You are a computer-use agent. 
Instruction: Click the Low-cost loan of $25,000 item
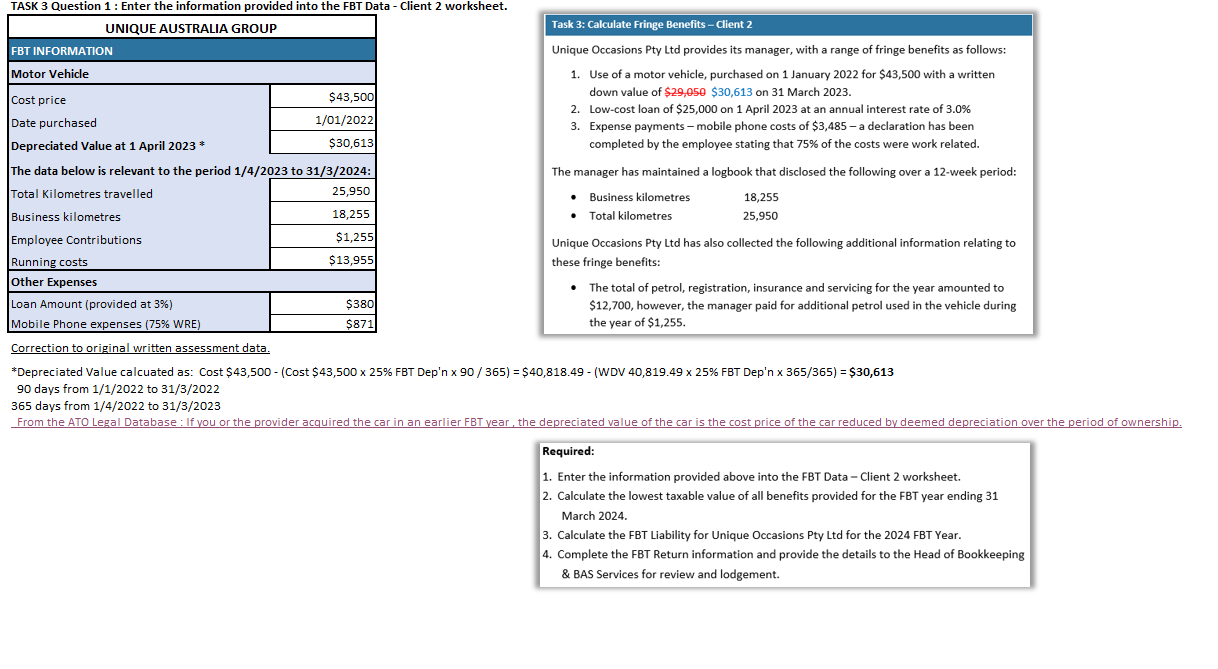click(771, 109)
